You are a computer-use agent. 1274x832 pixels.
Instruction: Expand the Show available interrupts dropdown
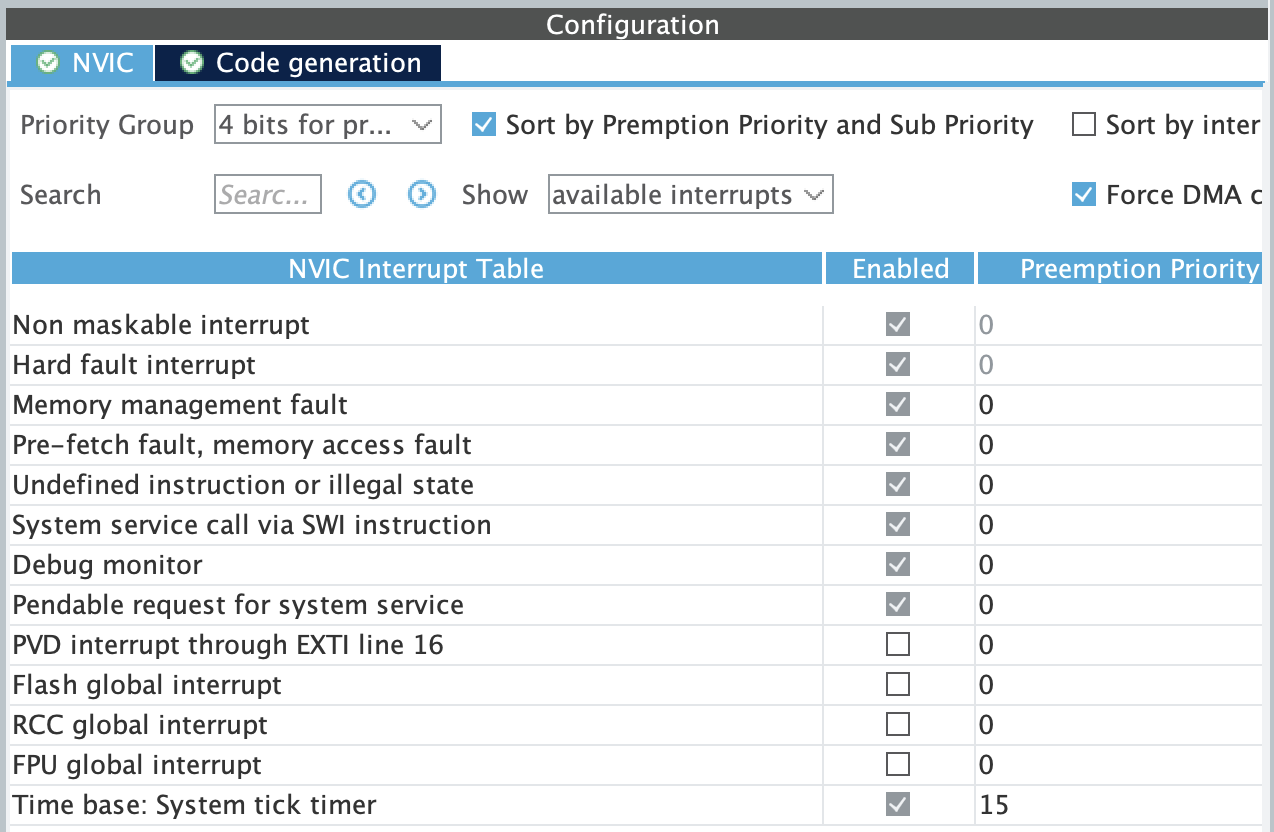pos(690,195)
